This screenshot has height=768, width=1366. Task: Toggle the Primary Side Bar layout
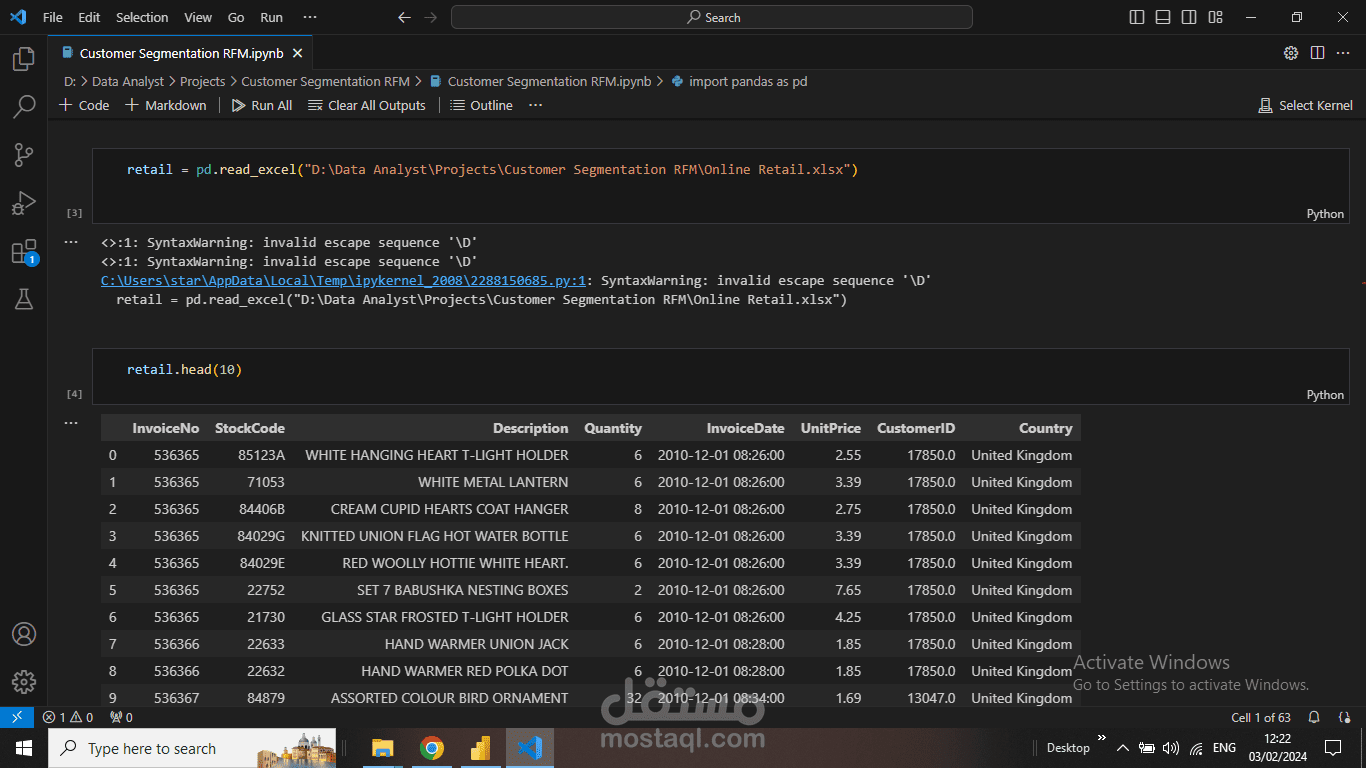1137,17
